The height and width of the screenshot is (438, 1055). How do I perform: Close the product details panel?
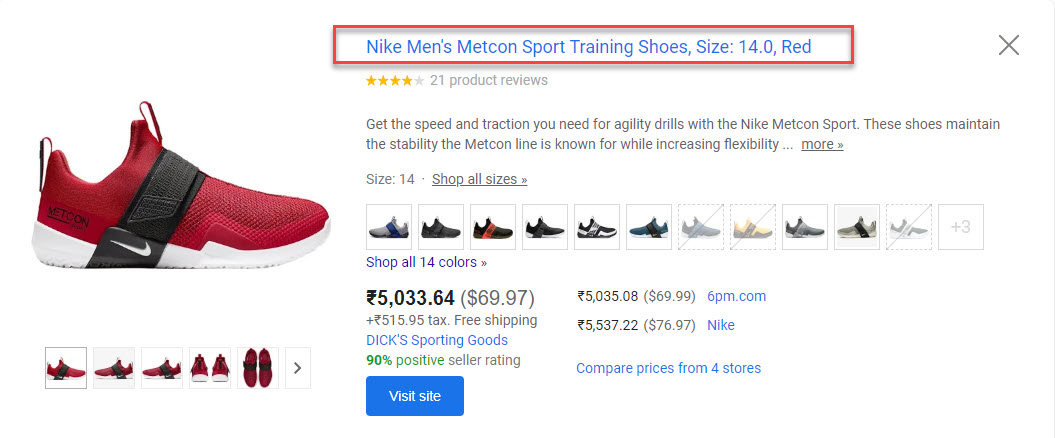(x=1009, y=45)
